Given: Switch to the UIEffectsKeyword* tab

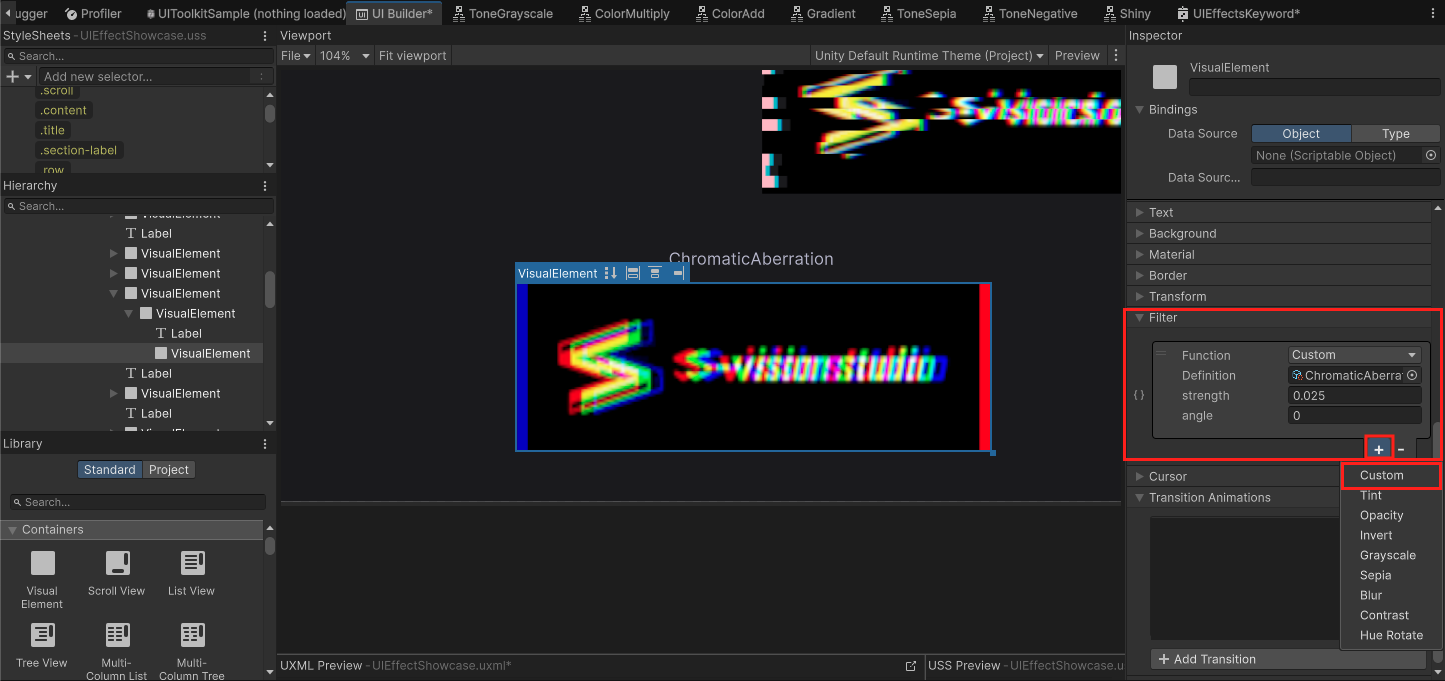Looking at the screenshot, I should (x=1239, y=13).
